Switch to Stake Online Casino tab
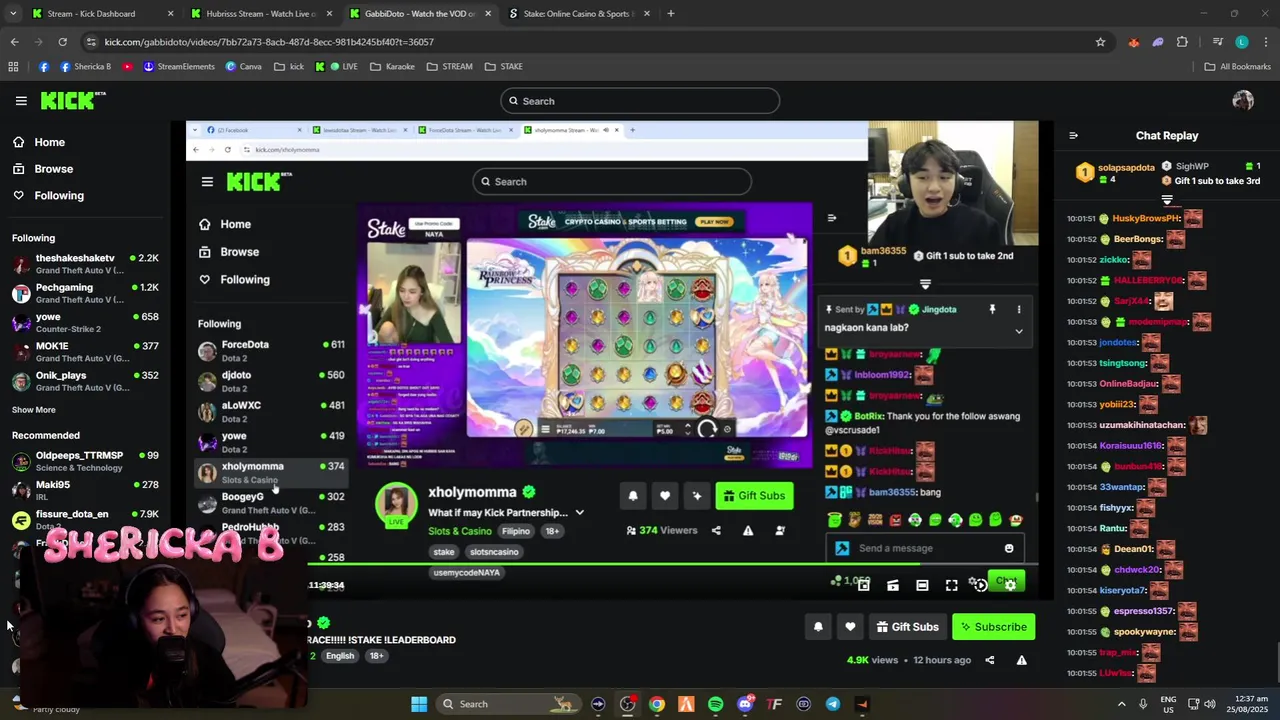 578,14
